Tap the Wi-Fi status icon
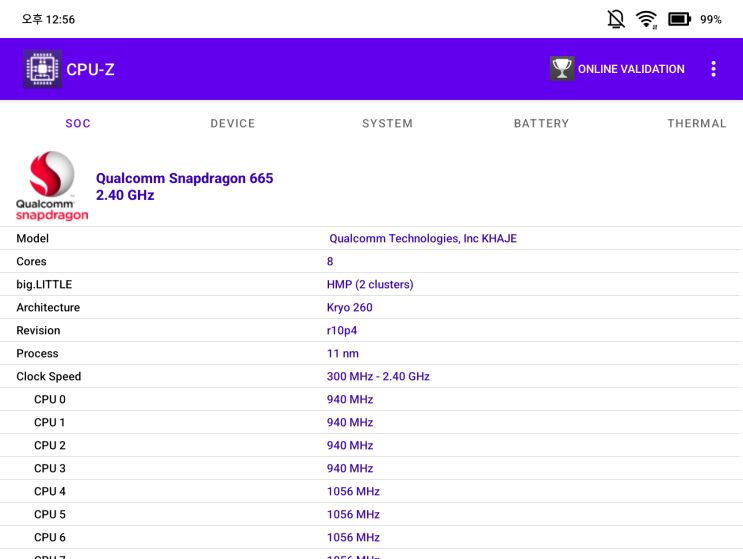 click(646, 19)
